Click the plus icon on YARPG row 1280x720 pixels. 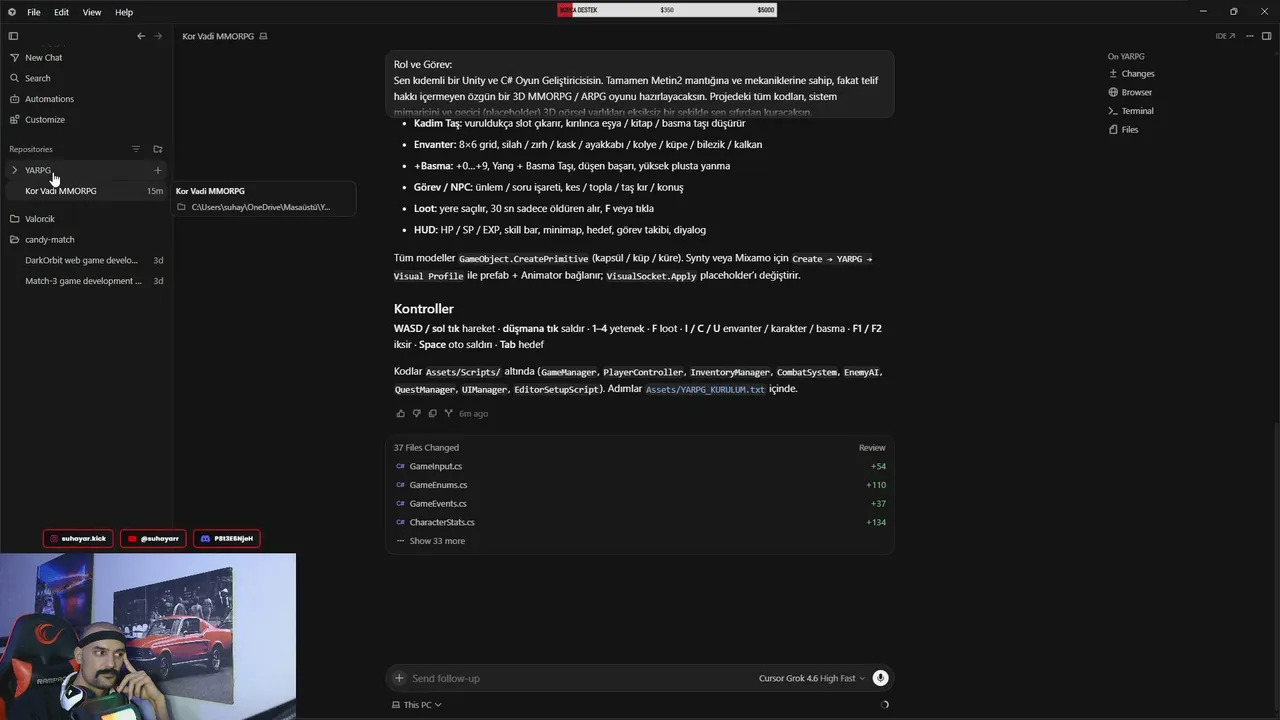coord(157,170)
